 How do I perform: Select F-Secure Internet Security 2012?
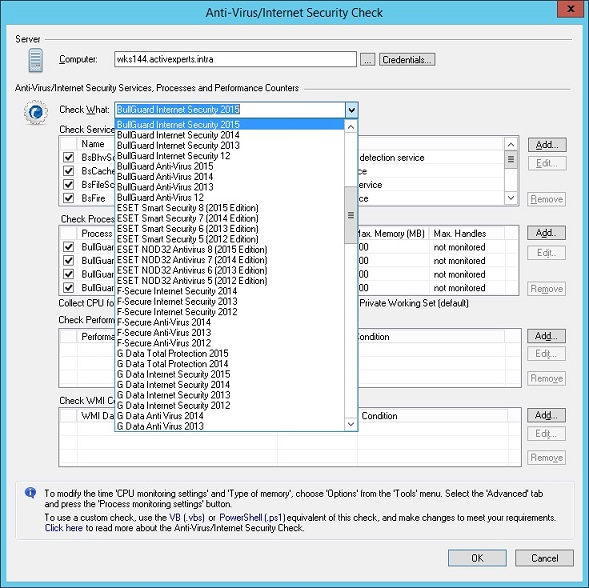[230, 312]
